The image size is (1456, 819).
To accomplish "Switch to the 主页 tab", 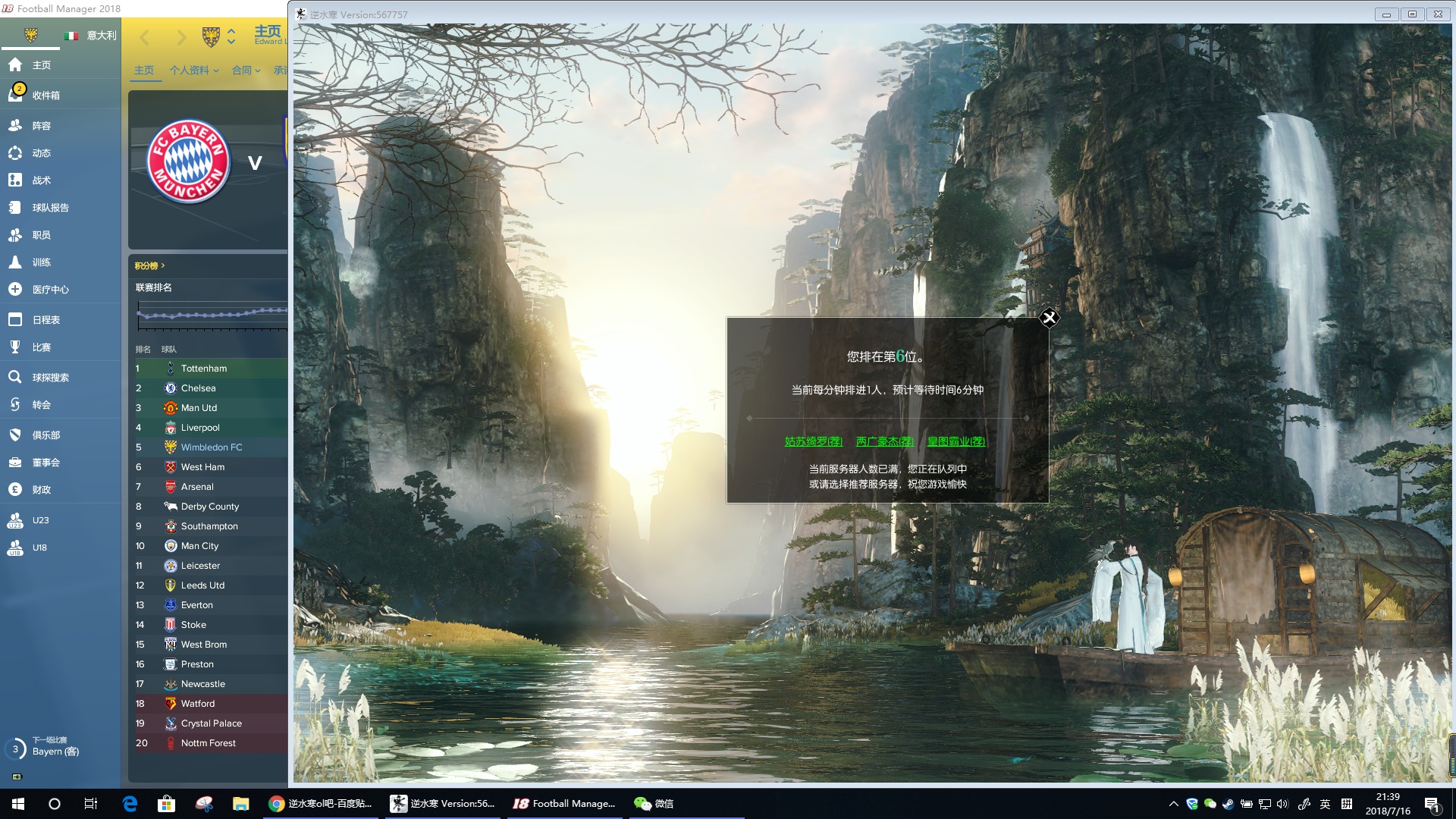I will (x=144, y=71).
